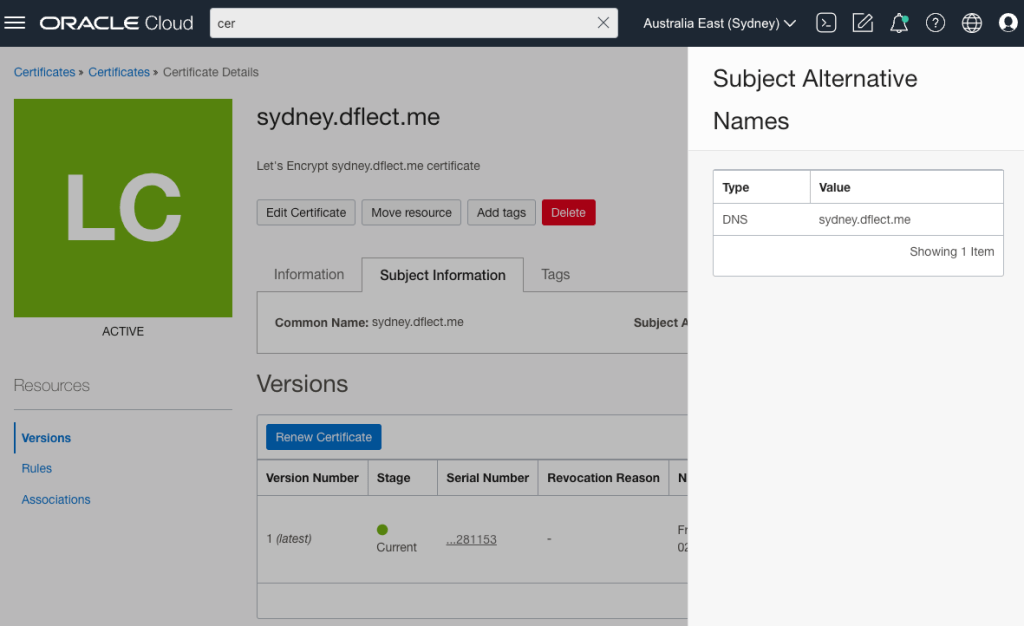Click into the search box containing "cer"
Viewport: 1024px width, 626px height.
tap(400, 23)
